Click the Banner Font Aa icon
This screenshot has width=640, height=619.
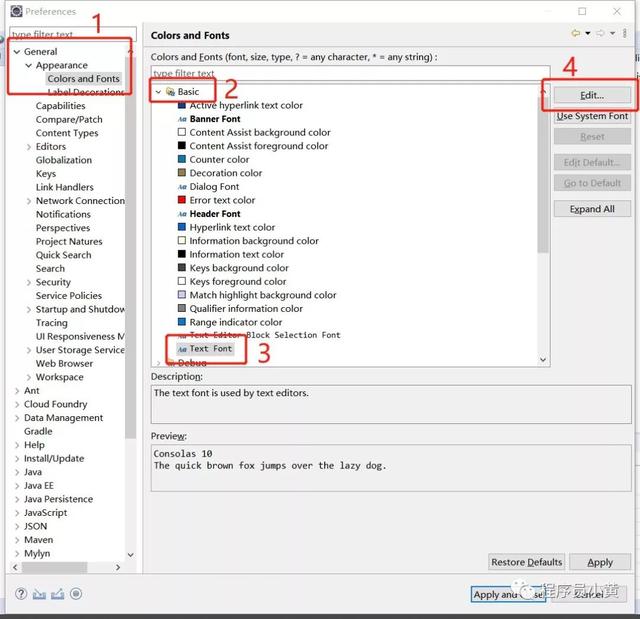tap(182, 119)
